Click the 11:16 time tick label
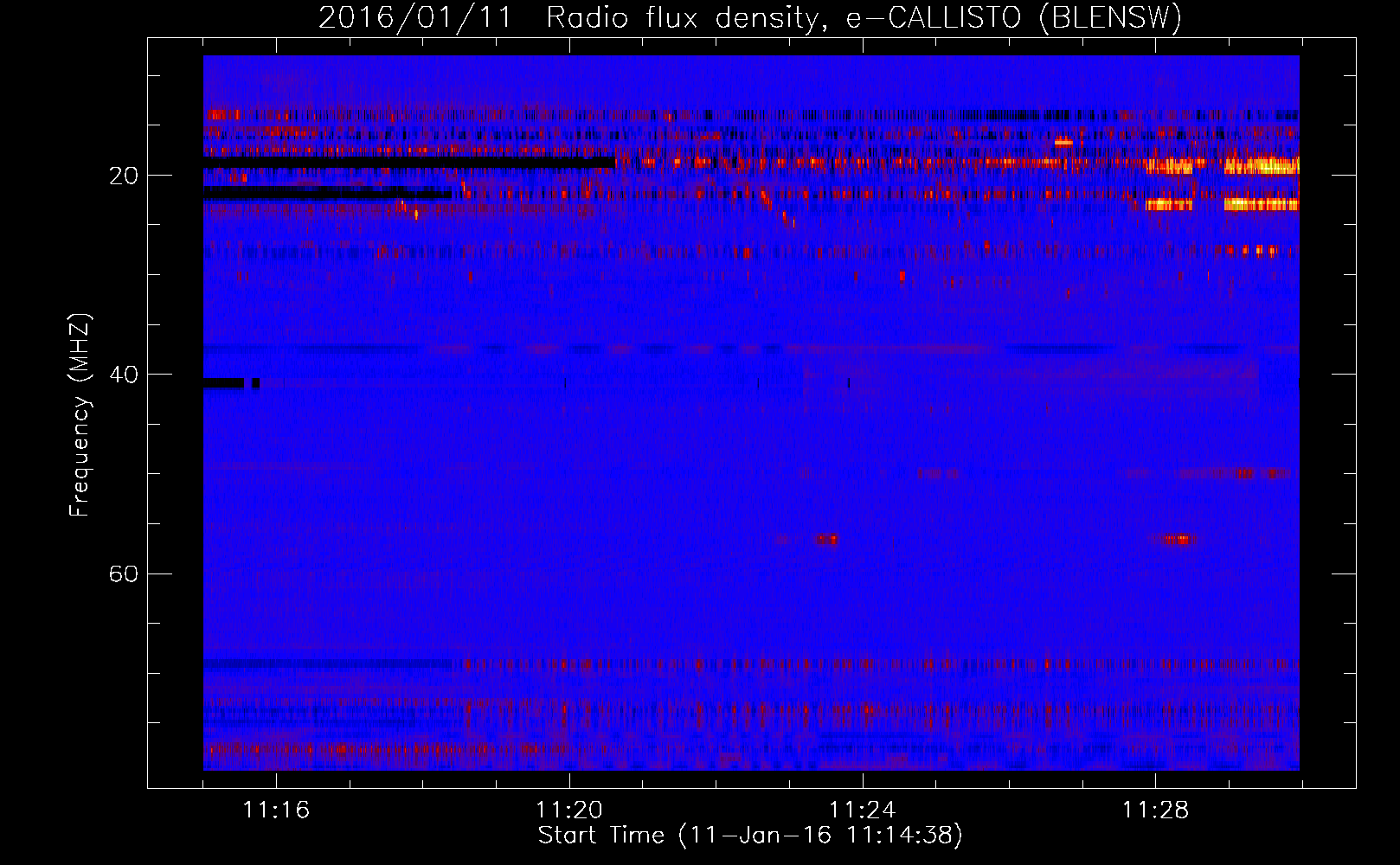This screenshot has width=1400, height=865. [x=276, y=811]
